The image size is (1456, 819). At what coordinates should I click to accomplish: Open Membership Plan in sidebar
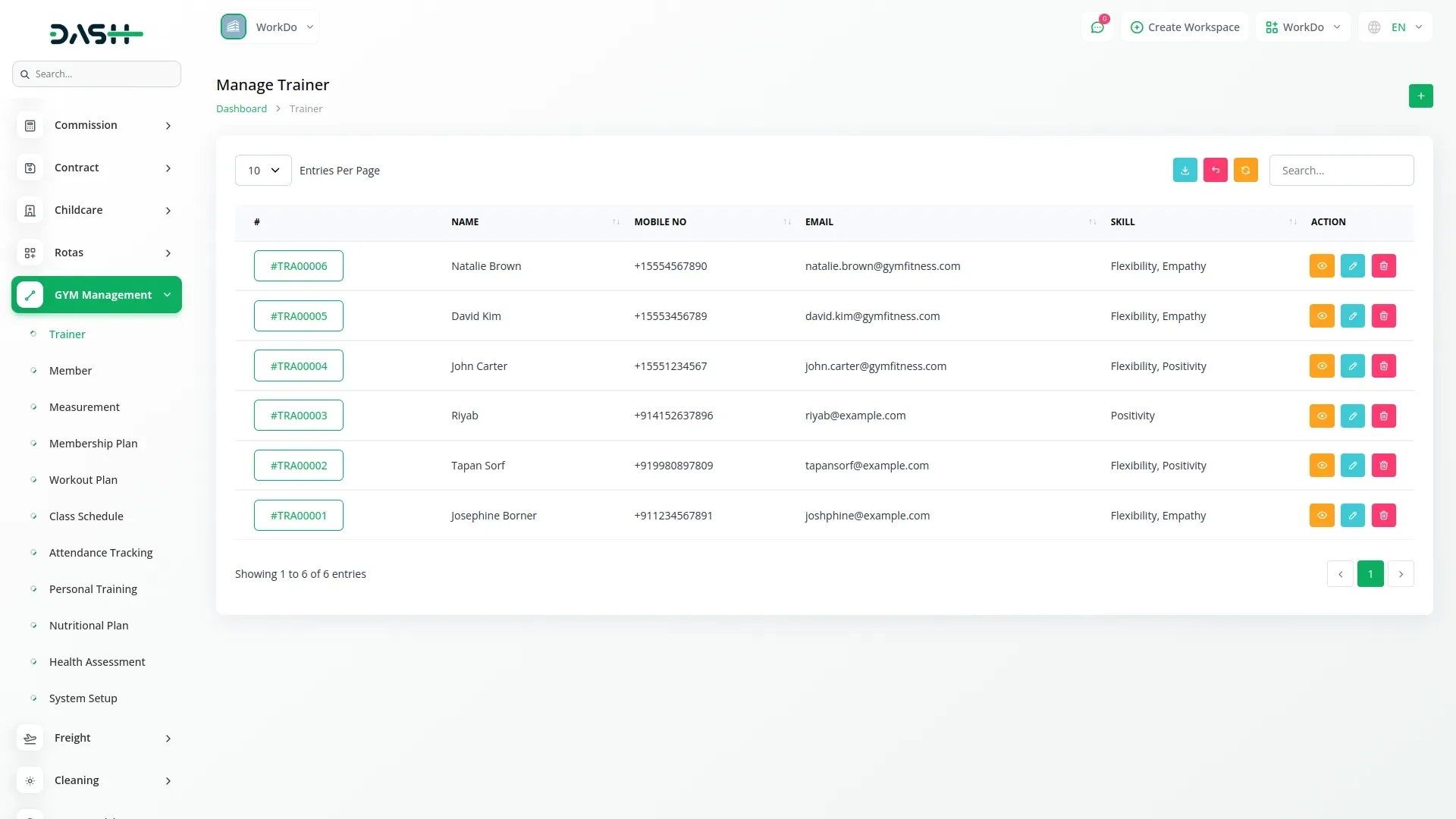click(x=93, y=444)
